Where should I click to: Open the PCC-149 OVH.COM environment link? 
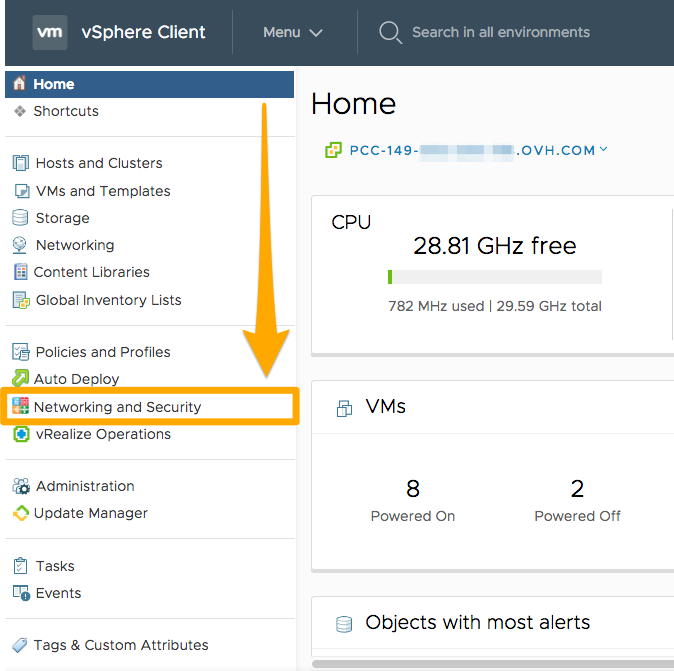[x=472, y=150]
